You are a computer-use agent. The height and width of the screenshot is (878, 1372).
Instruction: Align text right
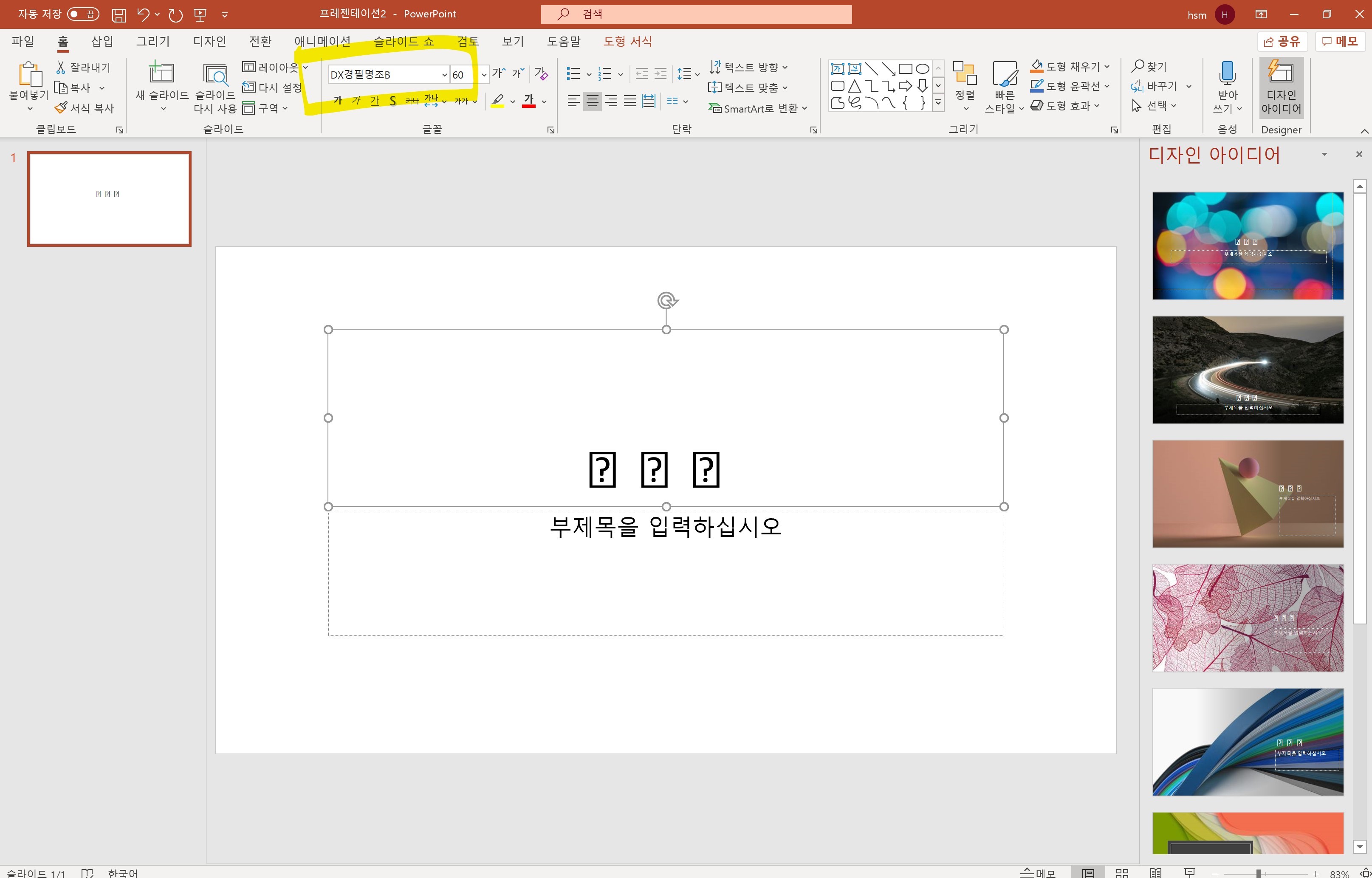point(611,101)
